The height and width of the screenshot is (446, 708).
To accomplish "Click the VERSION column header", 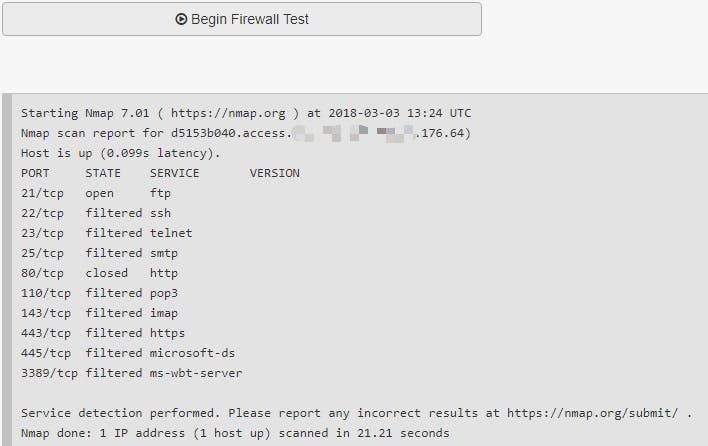I will (274, 173).
